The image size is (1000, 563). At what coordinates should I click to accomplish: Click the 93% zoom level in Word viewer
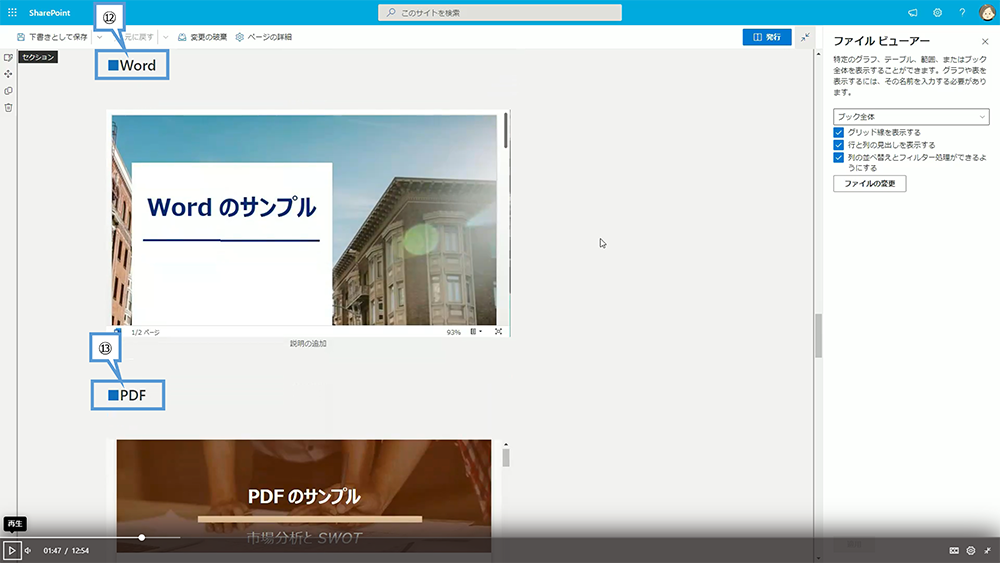pos(453,332)
